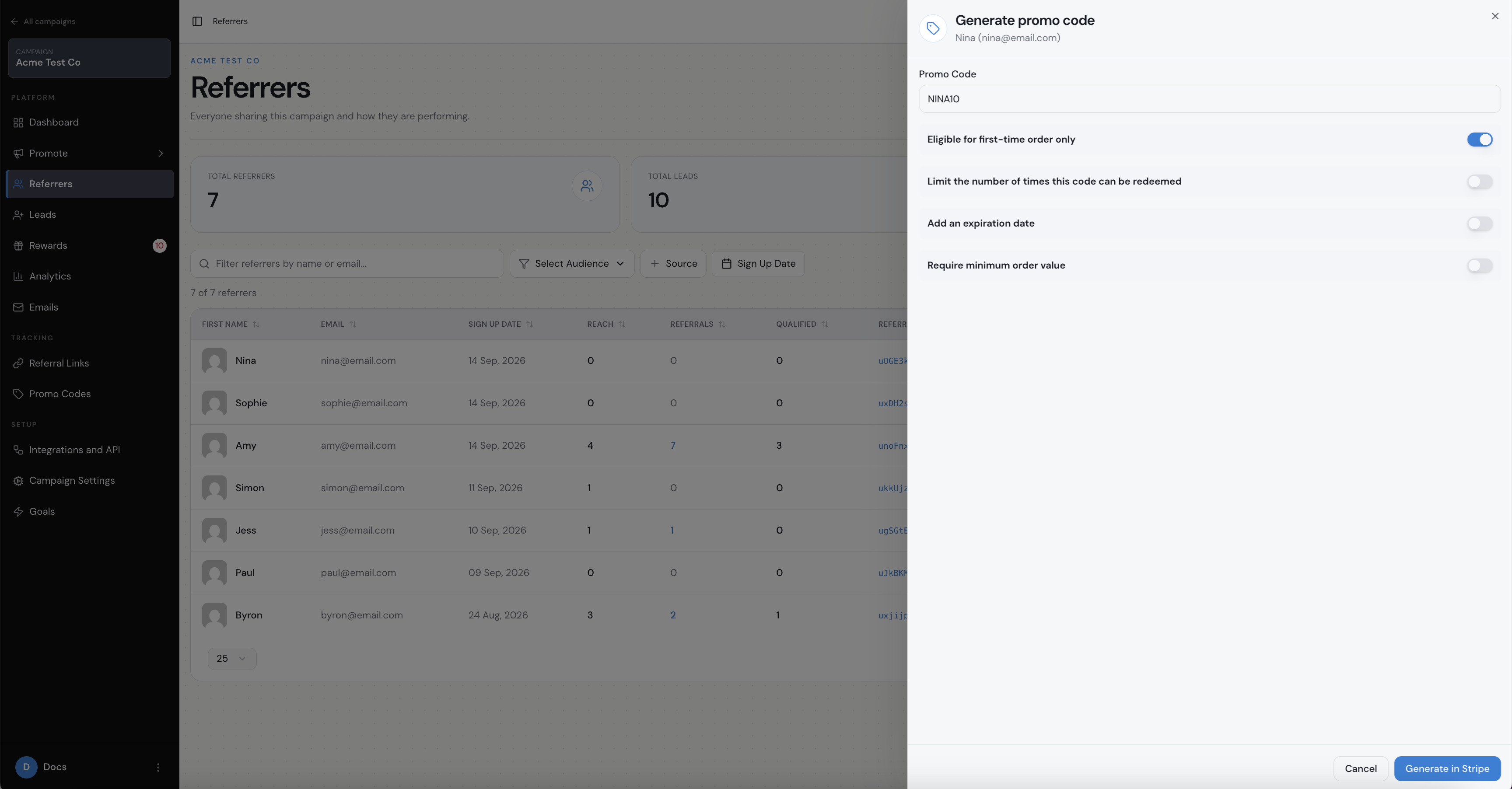Click the Promo Code input field

[1210, 99]
